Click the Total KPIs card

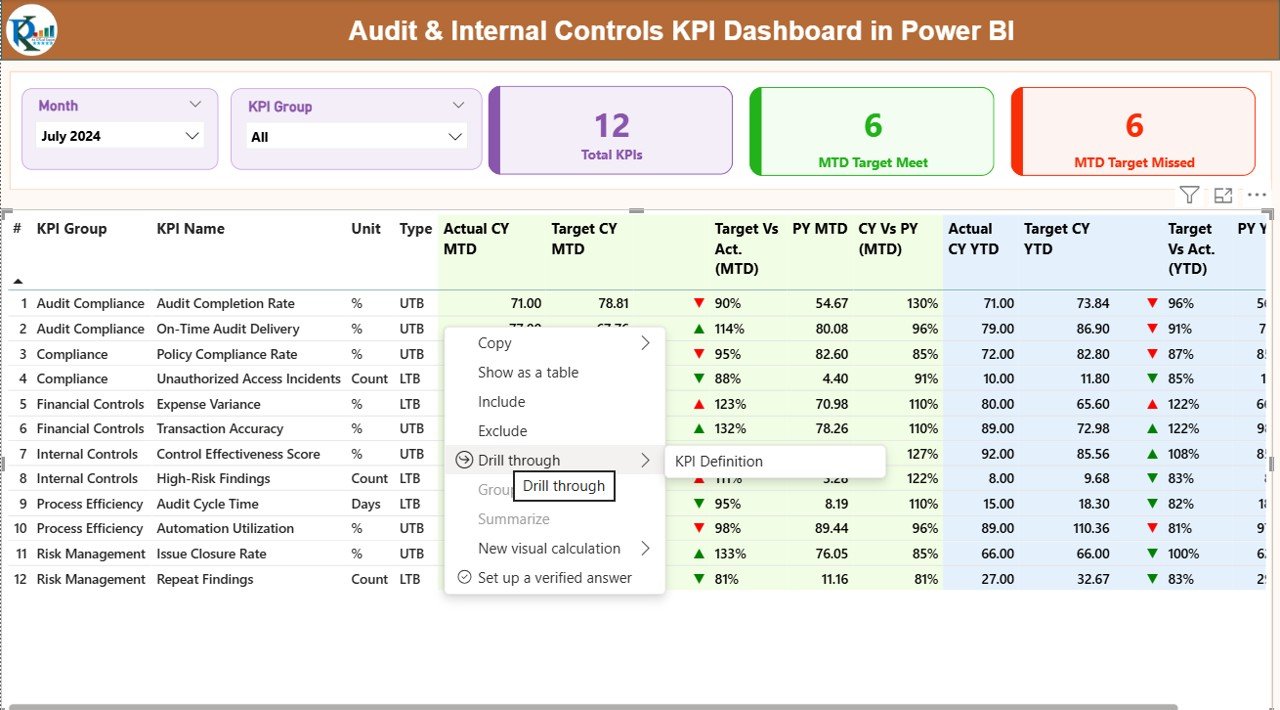point(610,131)
